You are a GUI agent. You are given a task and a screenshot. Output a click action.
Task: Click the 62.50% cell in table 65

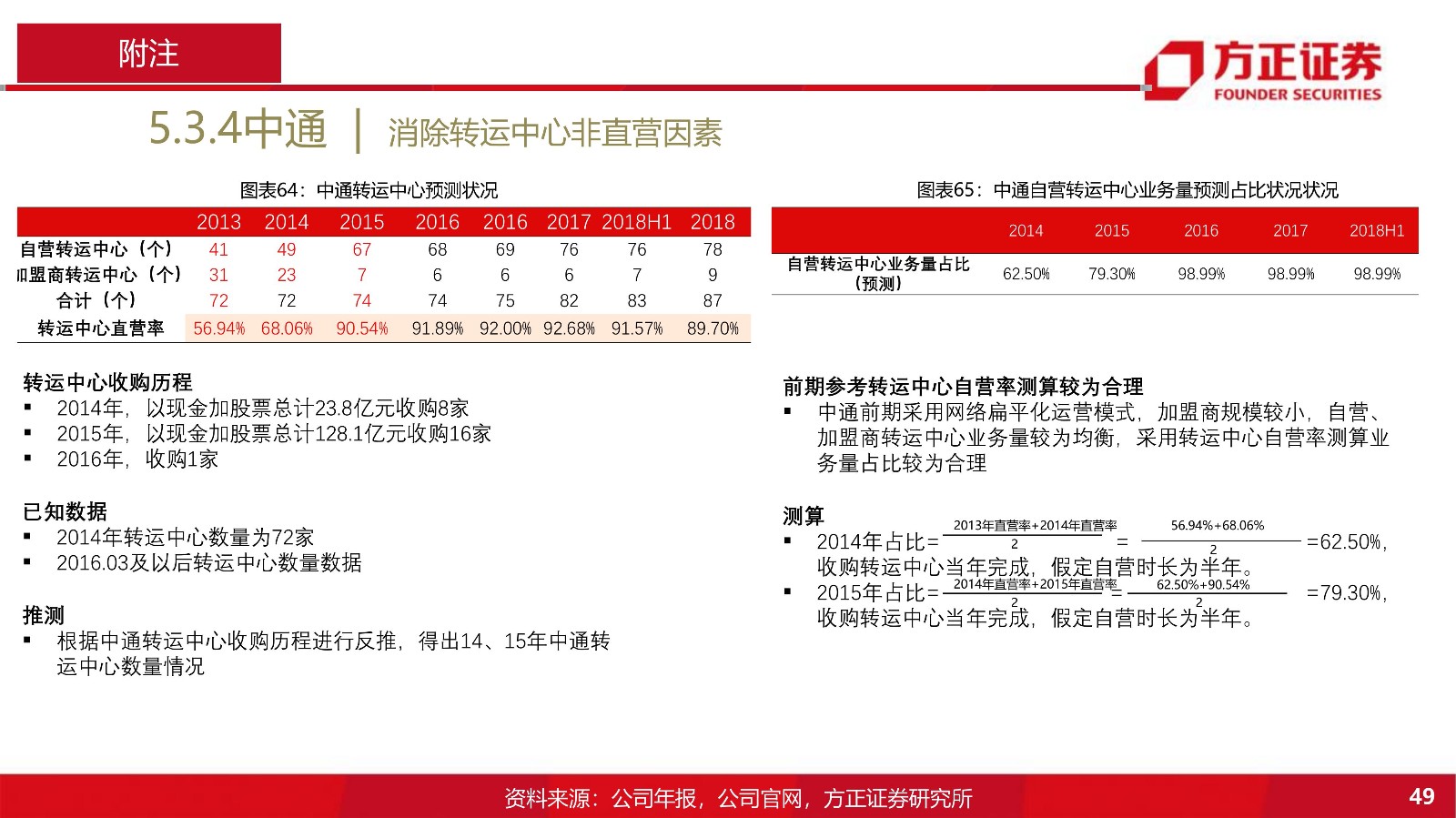[1026, 274]
